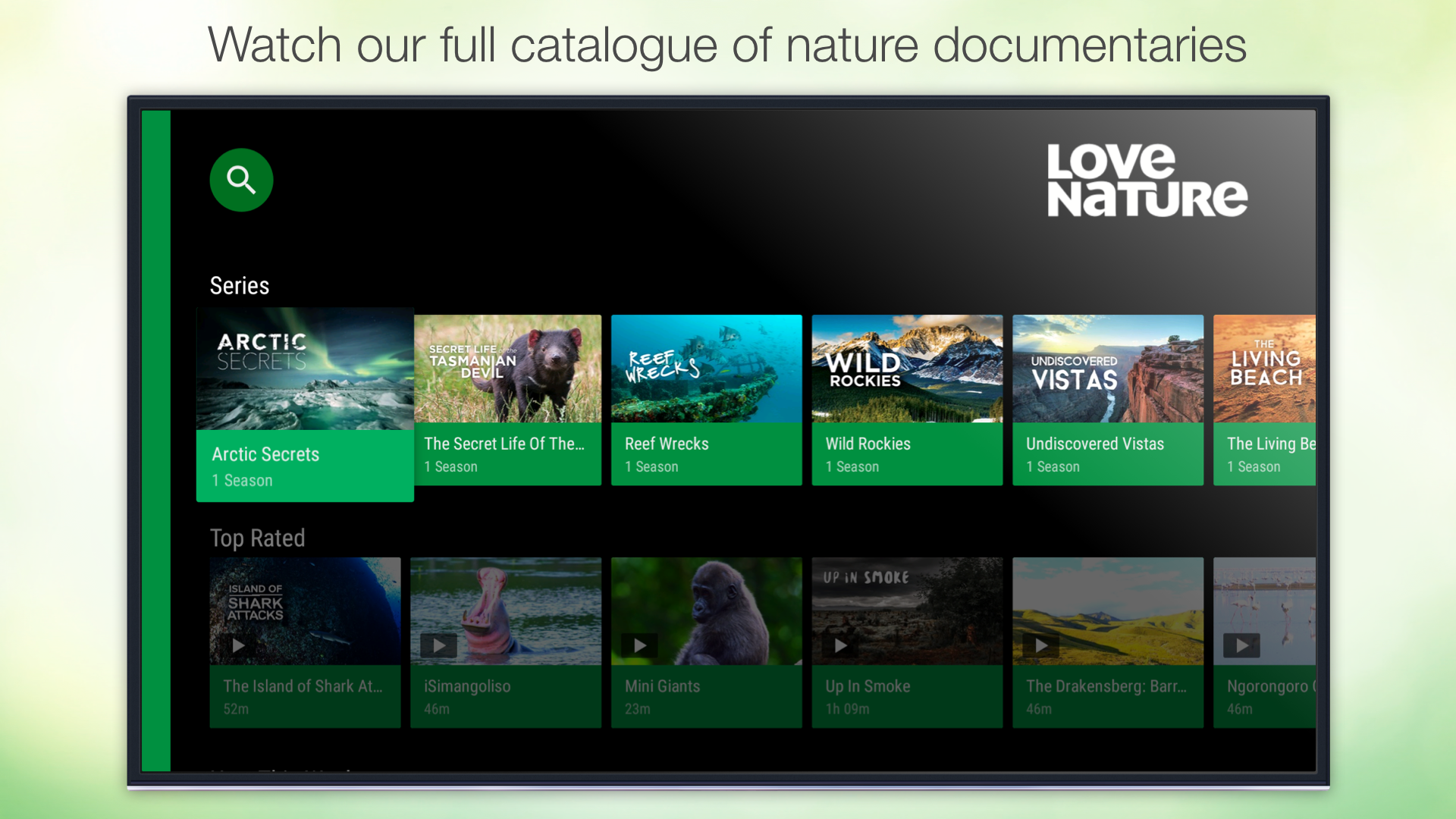This screenshot has height=819, width=1456.
Task: Click the Love Nature logo
Action: tap(1147, 180)
